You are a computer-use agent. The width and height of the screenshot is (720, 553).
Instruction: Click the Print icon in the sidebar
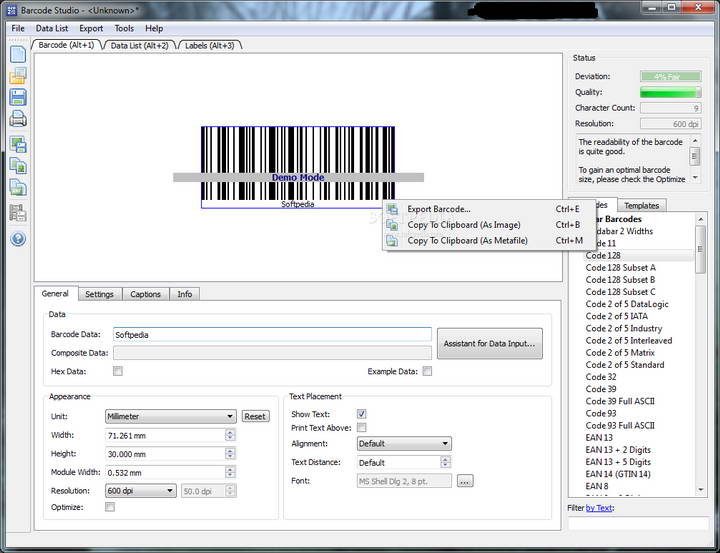point(18,118)
